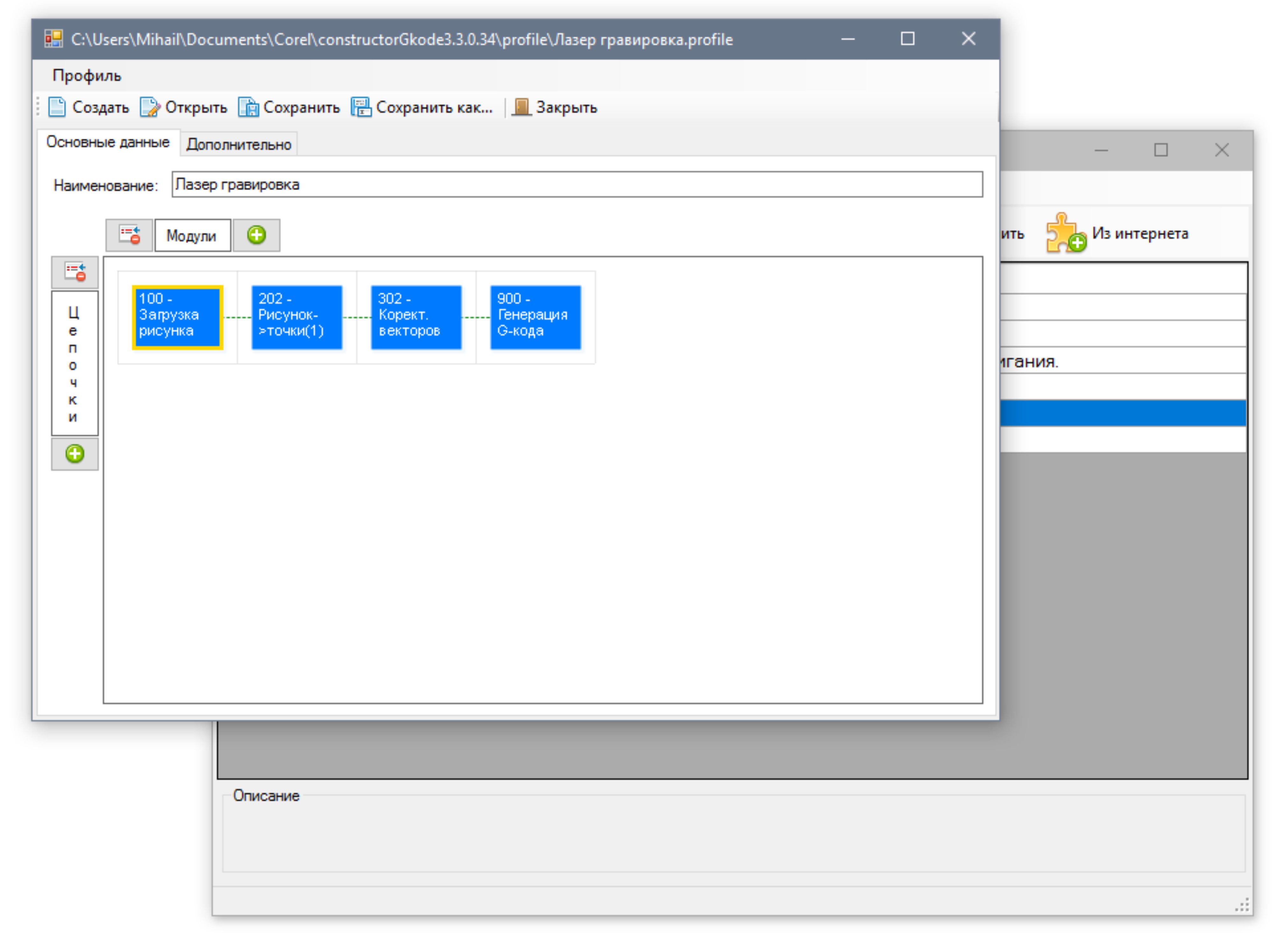The height and width of the screenshot is (952, 1276).
Task: Click the Создать new profile icon
Action: coord(57,107)
